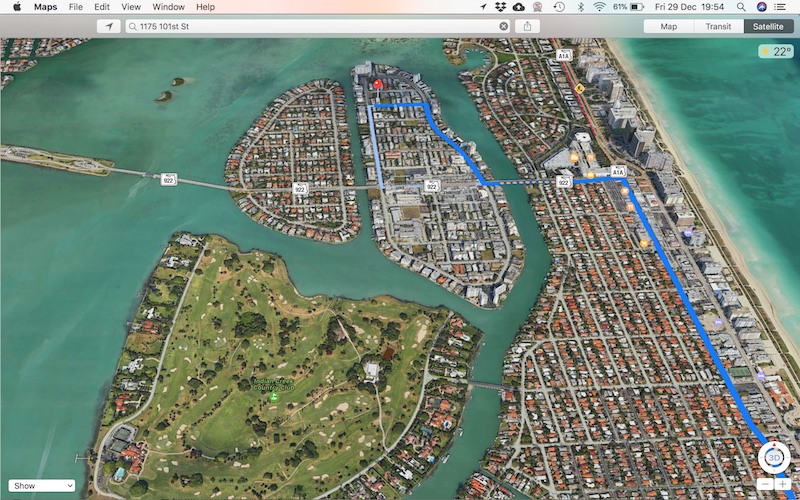Select the Satellite view mode
800x500 pixels.
[769, 26]
